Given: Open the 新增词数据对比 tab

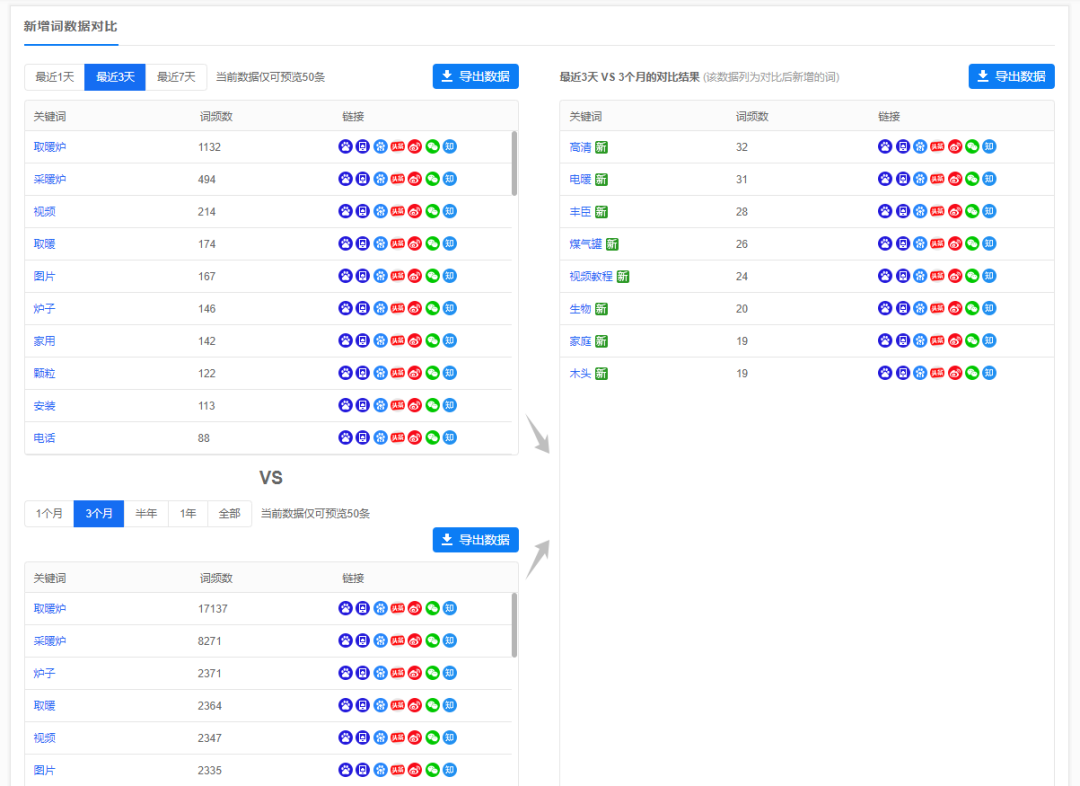Looking at the screenshot, I should click(x=70, y=27).
